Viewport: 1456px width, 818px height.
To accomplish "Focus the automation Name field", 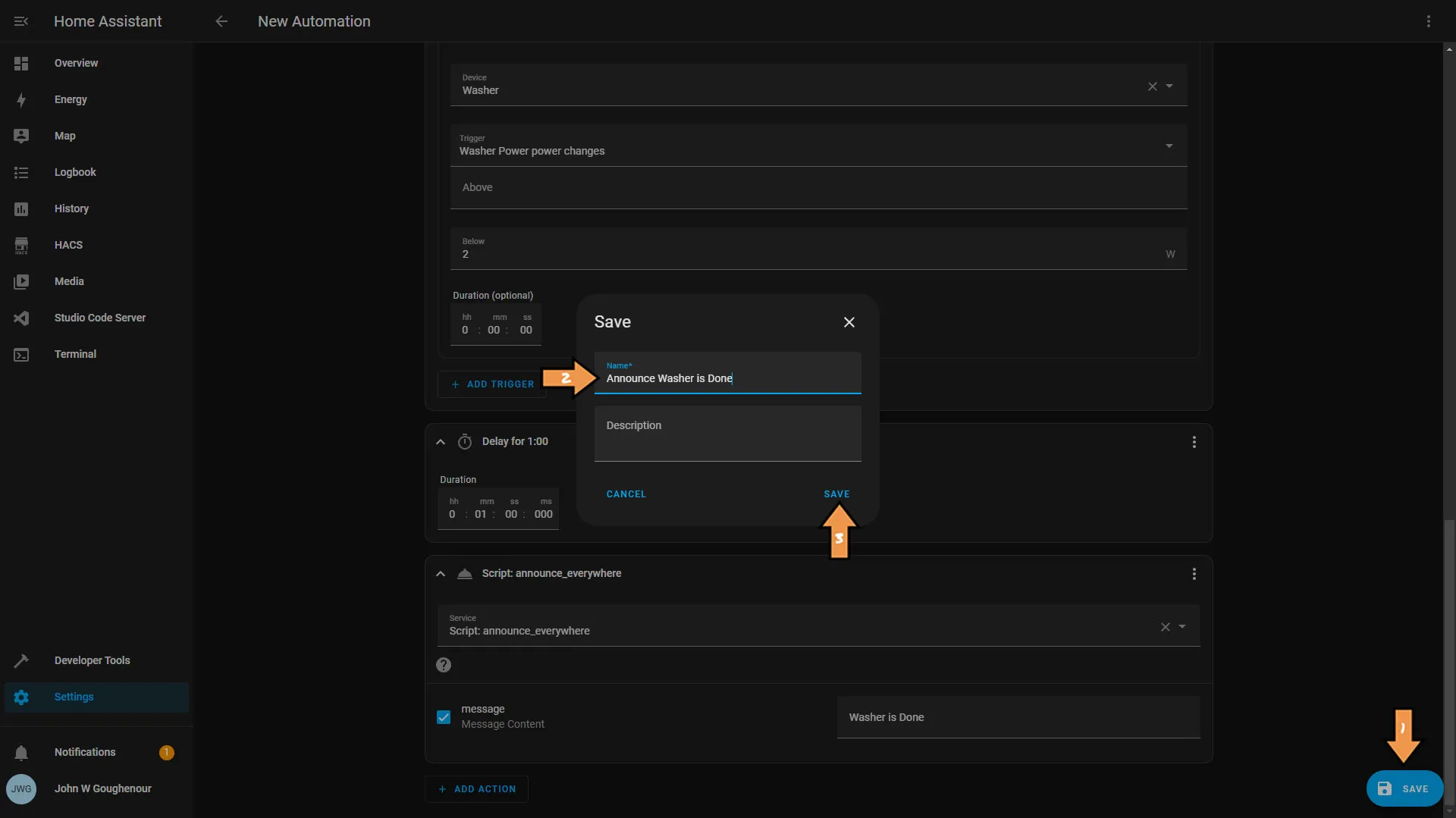I will point(728,373).
